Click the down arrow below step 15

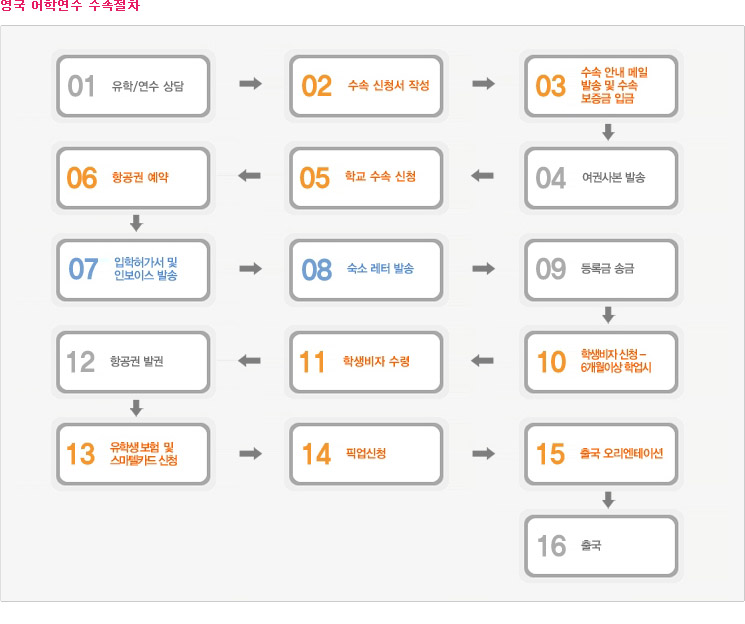click(608, 499)
